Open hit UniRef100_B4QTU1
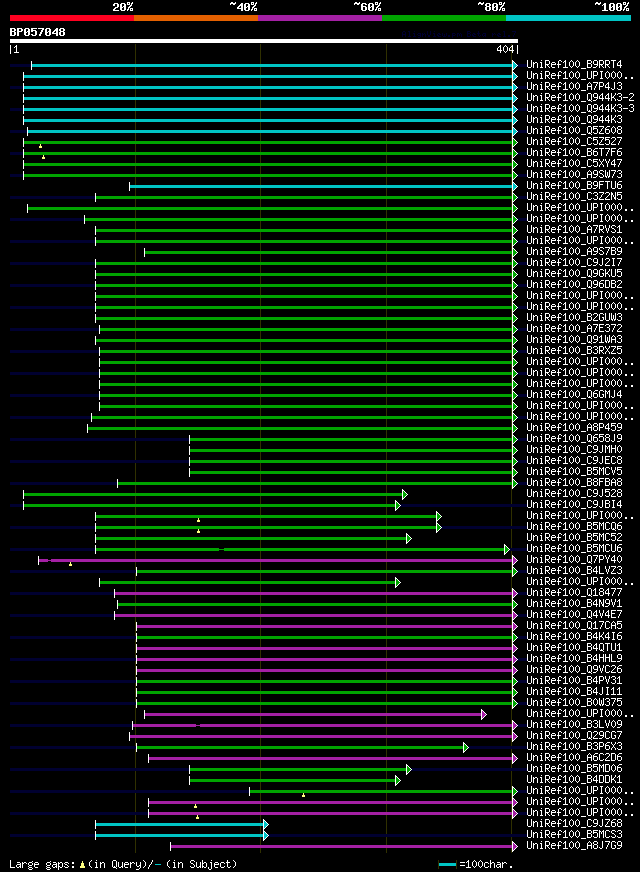 coord(574,648)
